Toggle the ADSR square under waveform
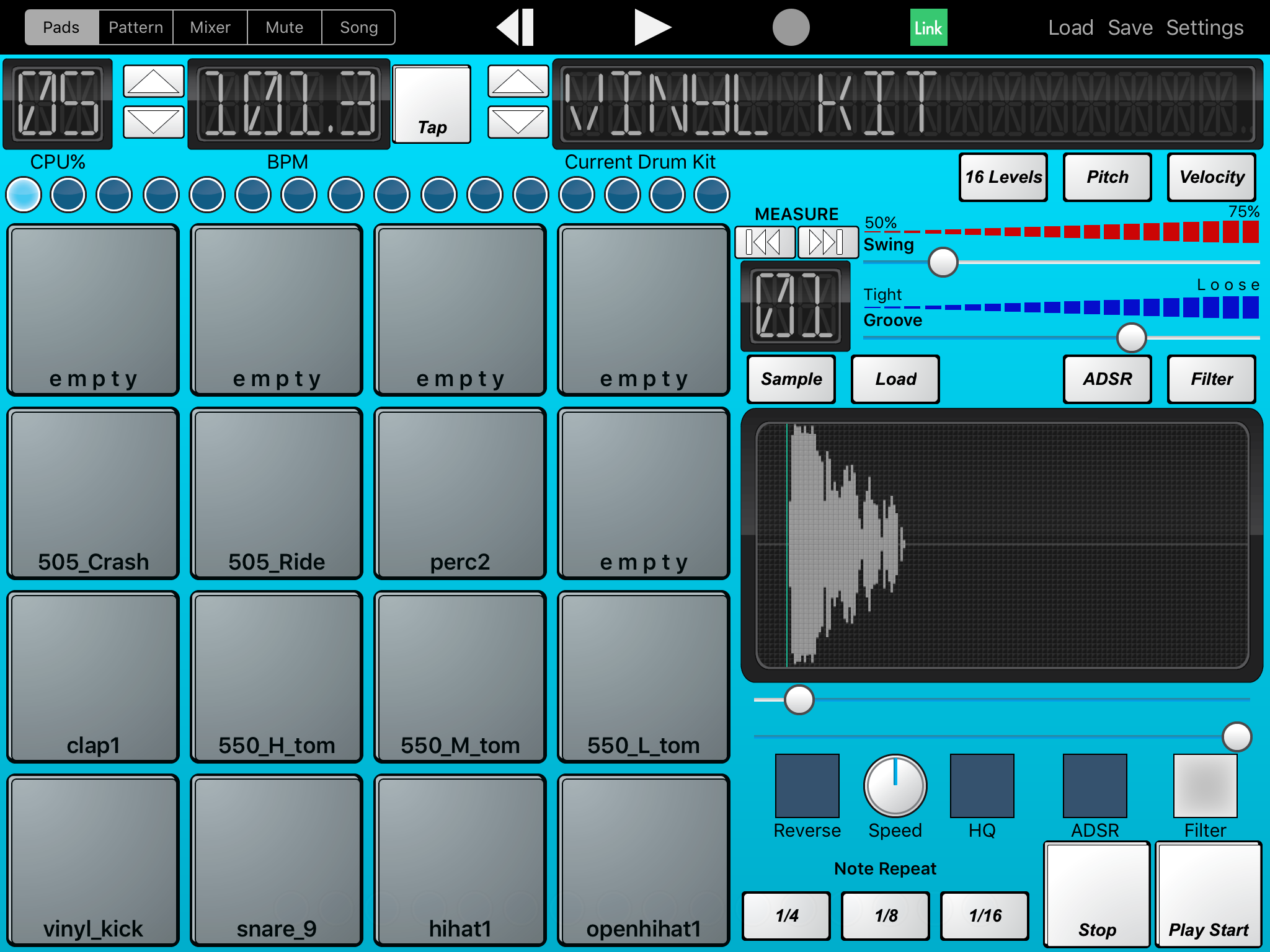The image size is (1270, 952). 1095,785
